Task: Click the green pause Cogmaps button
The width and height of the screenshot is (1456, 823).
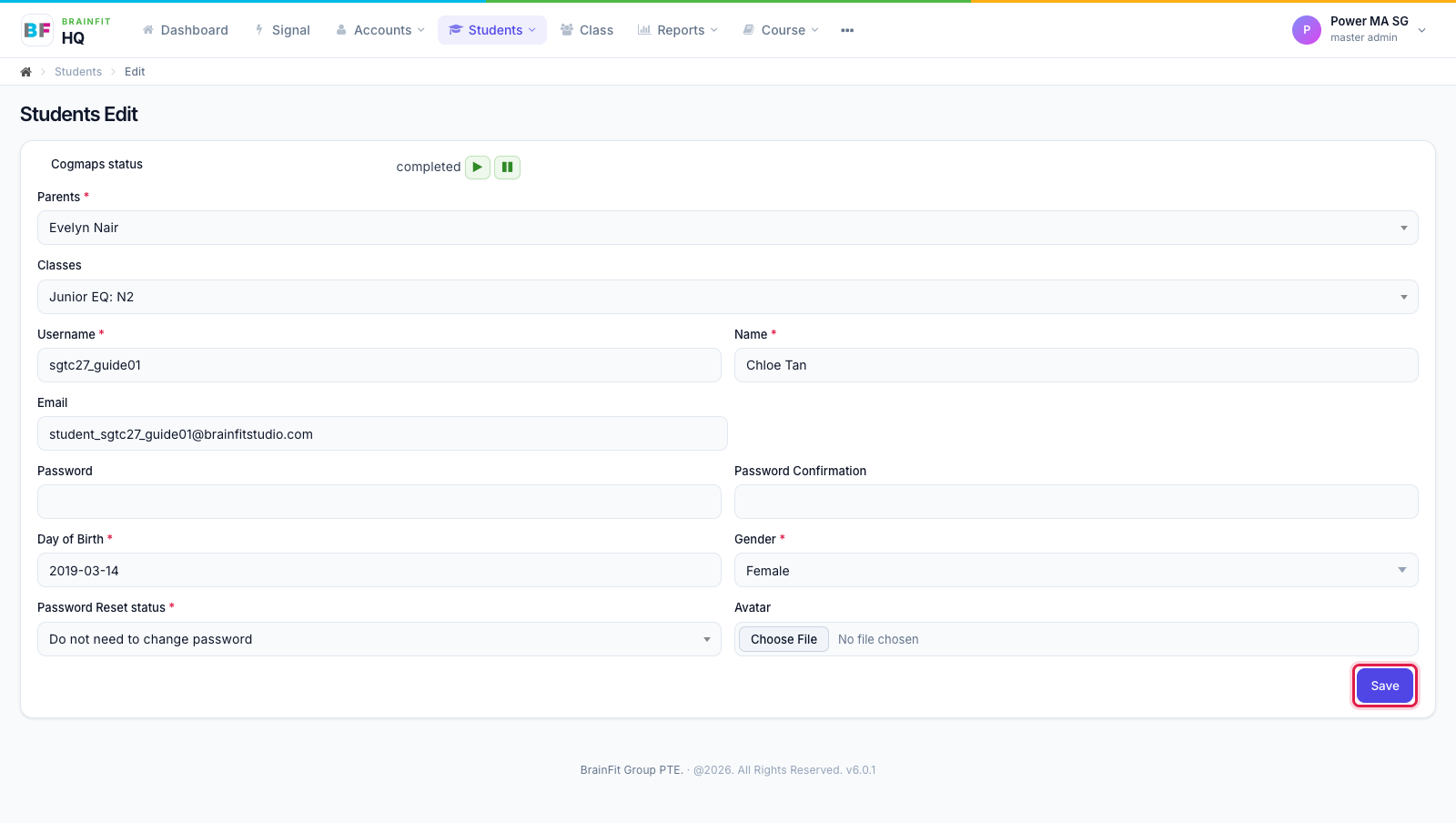Action: pyautogui.click(x=508, y=167)
